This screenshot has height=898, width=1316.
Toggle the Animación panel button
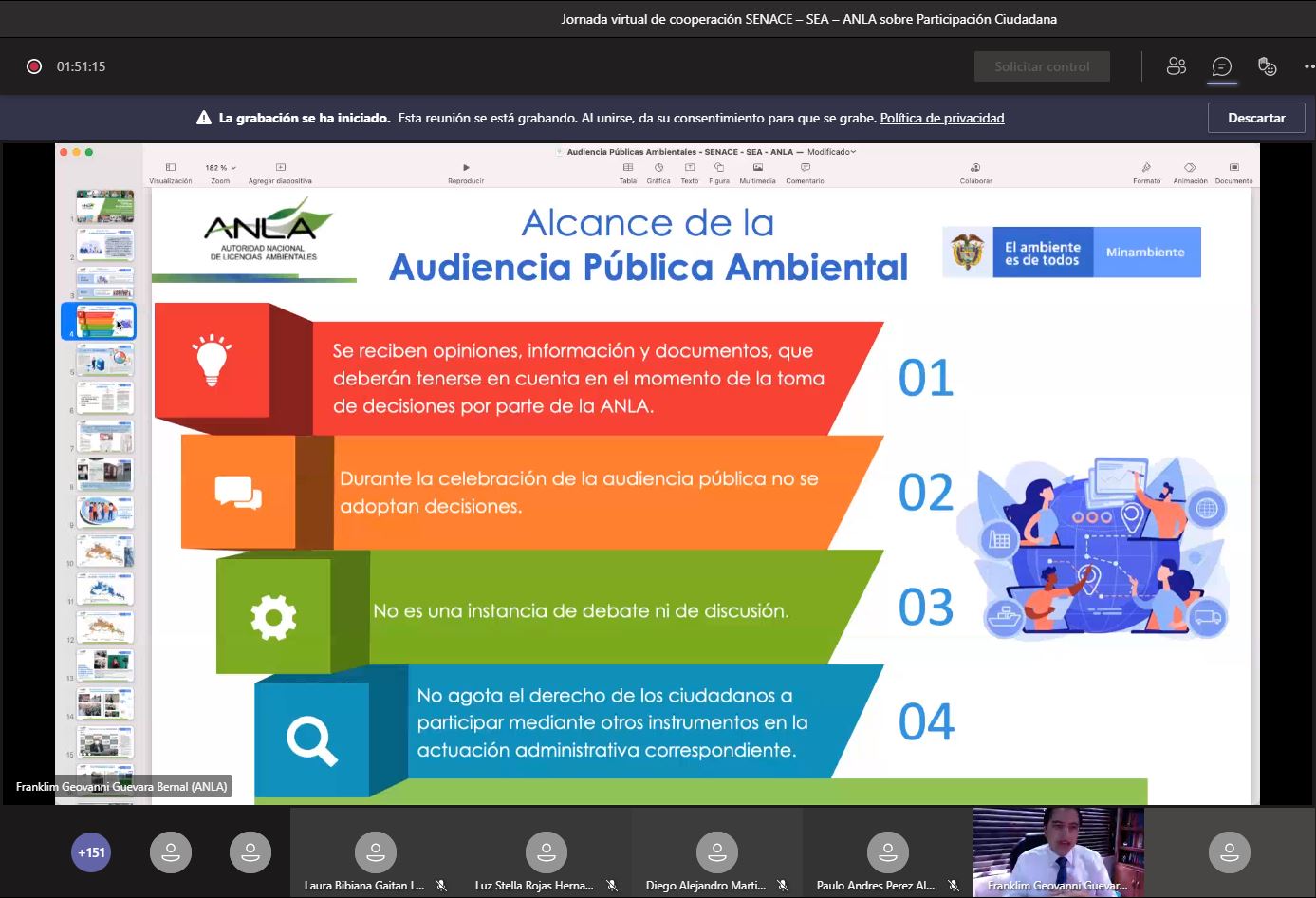point(1190,168)
